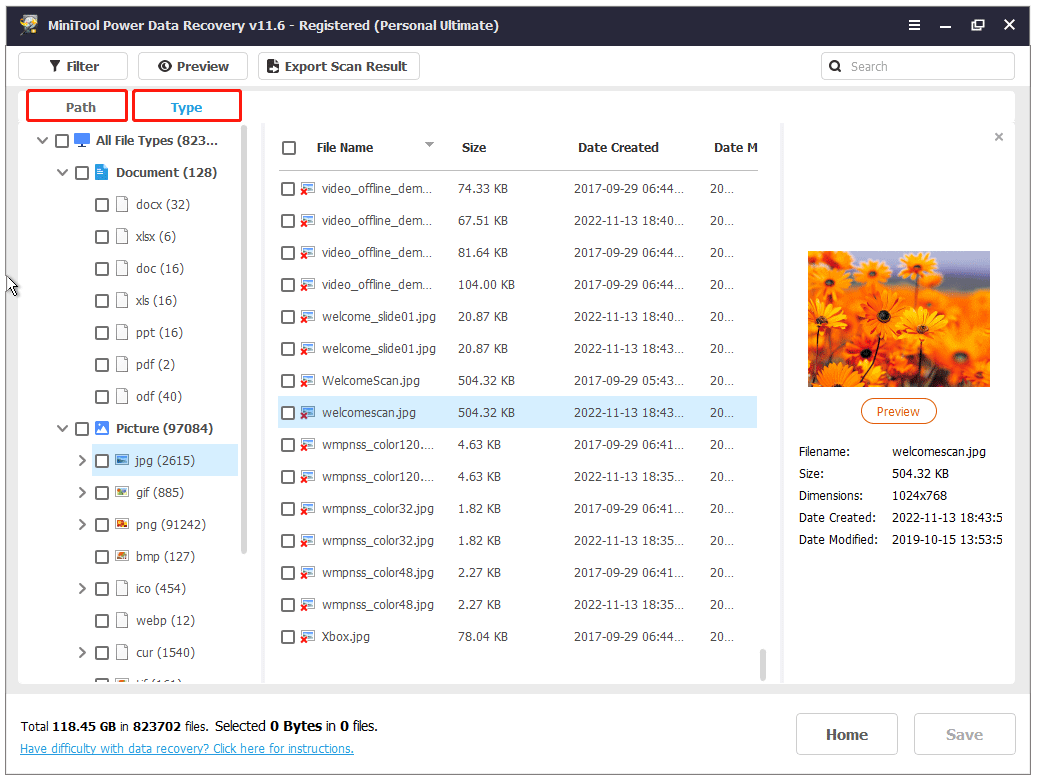Expand the png file type node
The width and height of the screenshot is (1039, 779).
(82, 524)
